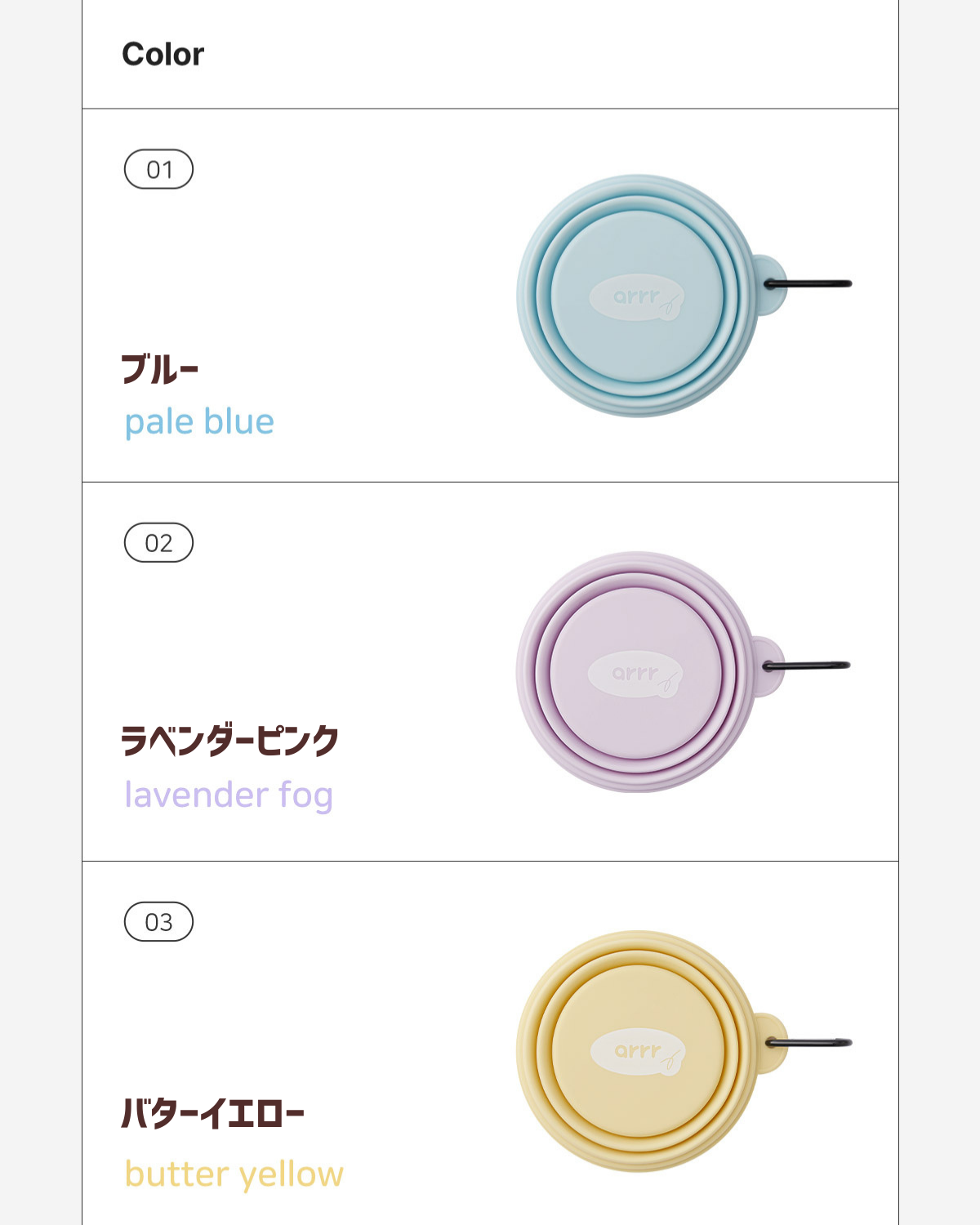This screenshot has height=1225, width=980.
Task: Click the ブルー heading text
Action: coord(160,369)
